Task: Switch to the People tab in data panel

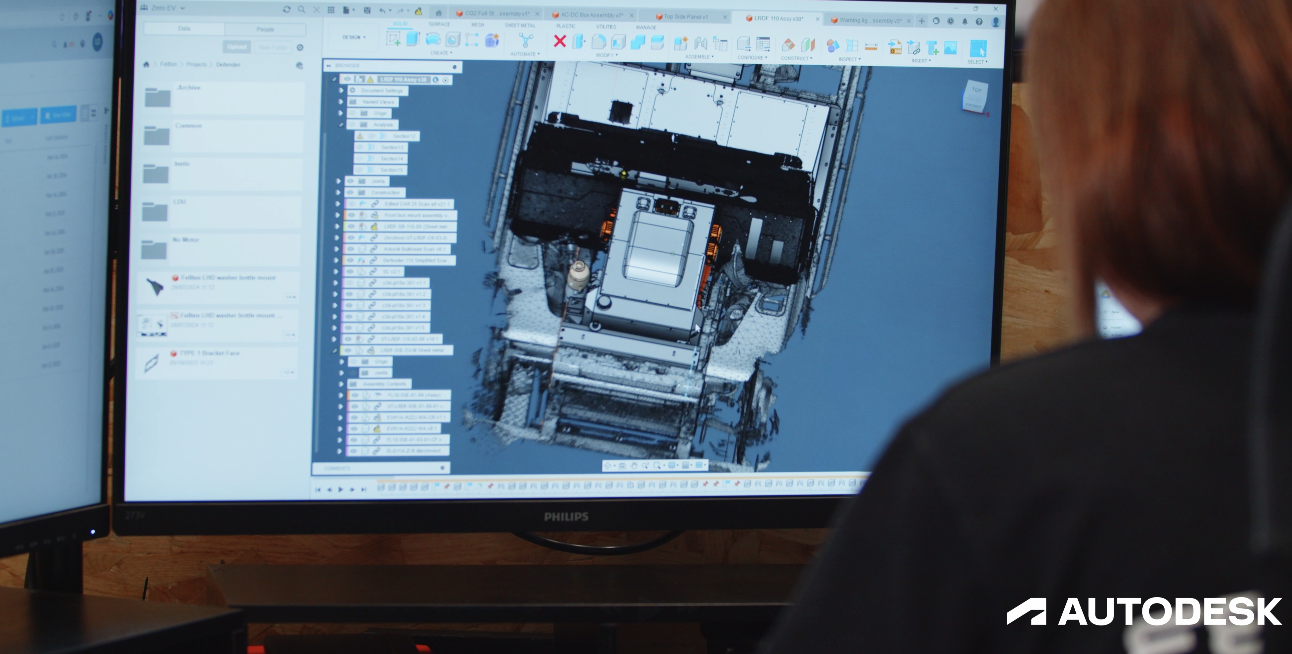Action: 265,29
